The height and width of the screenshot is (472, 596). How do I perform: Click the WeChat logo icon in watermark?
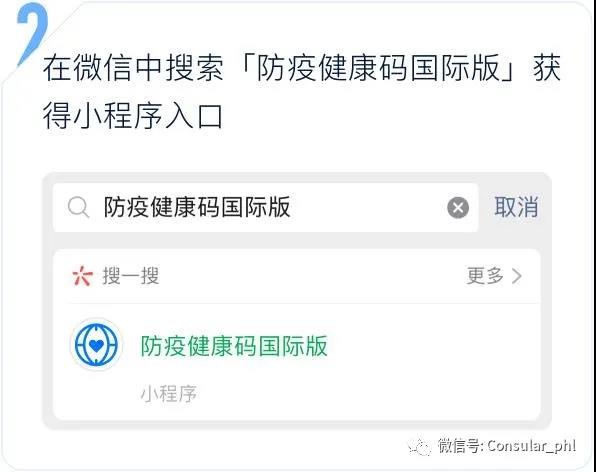[x=420, y=447]
